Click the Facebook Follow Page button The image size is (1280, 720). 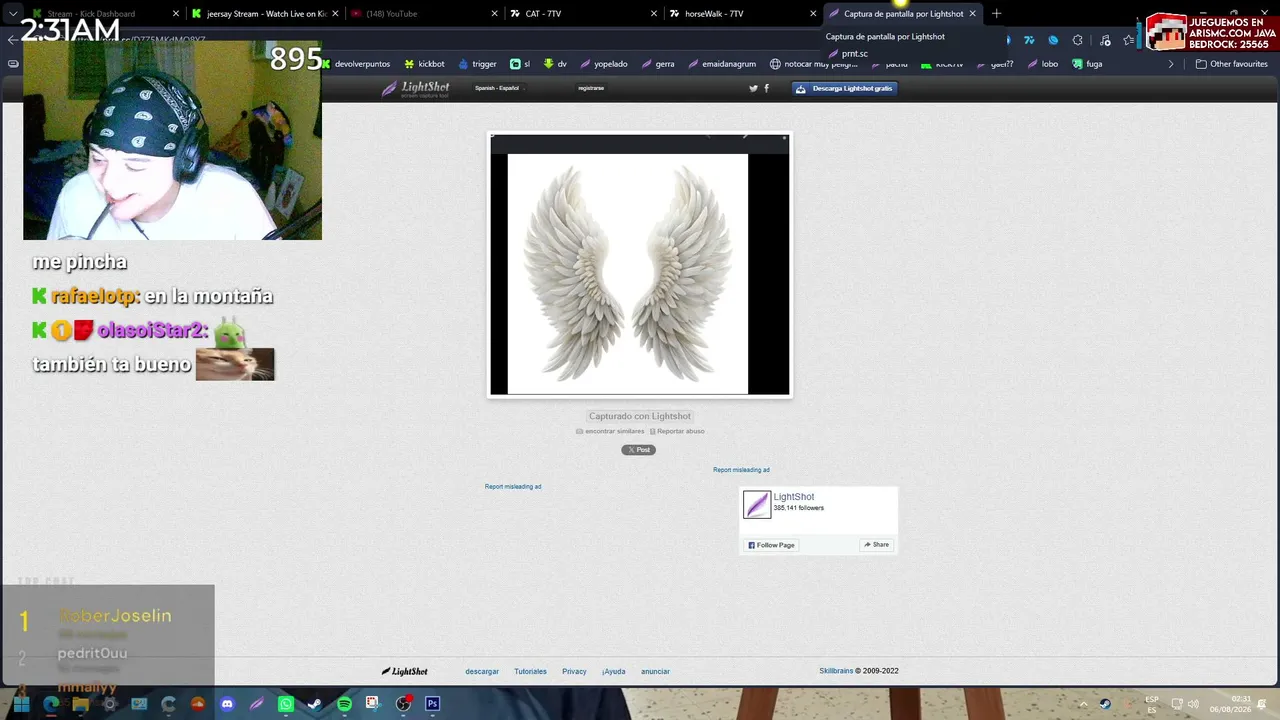click(x=771, y=545)
